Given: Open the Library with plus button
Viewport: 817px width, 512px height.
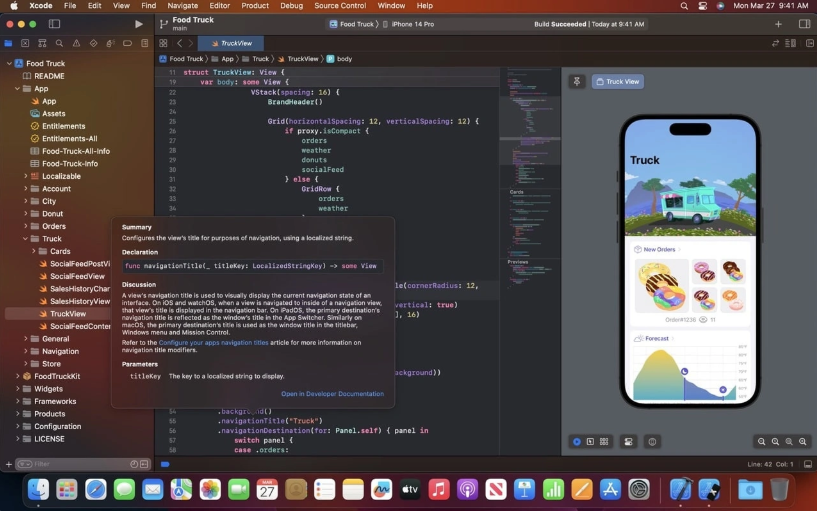Looking at the screenshot, I should pyautogui.click(x=778, y=24).
